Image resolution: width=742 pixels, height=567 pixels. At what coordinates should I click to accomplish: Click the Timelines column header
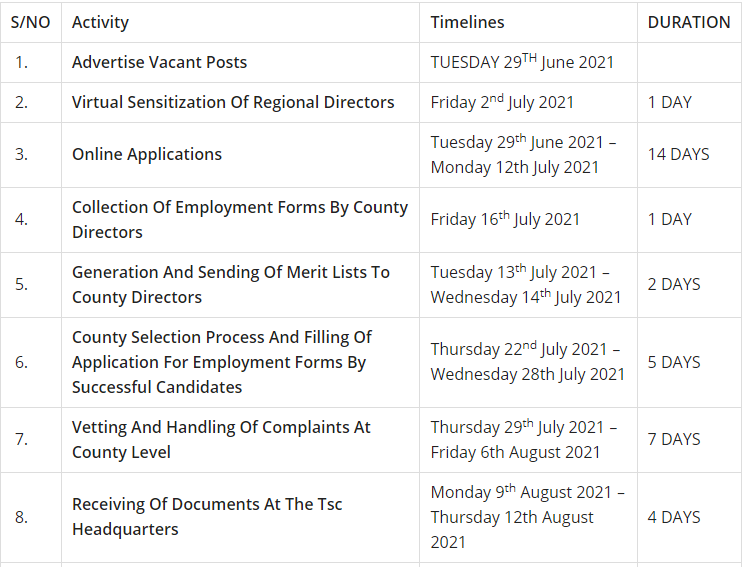(x=467, y=22)
